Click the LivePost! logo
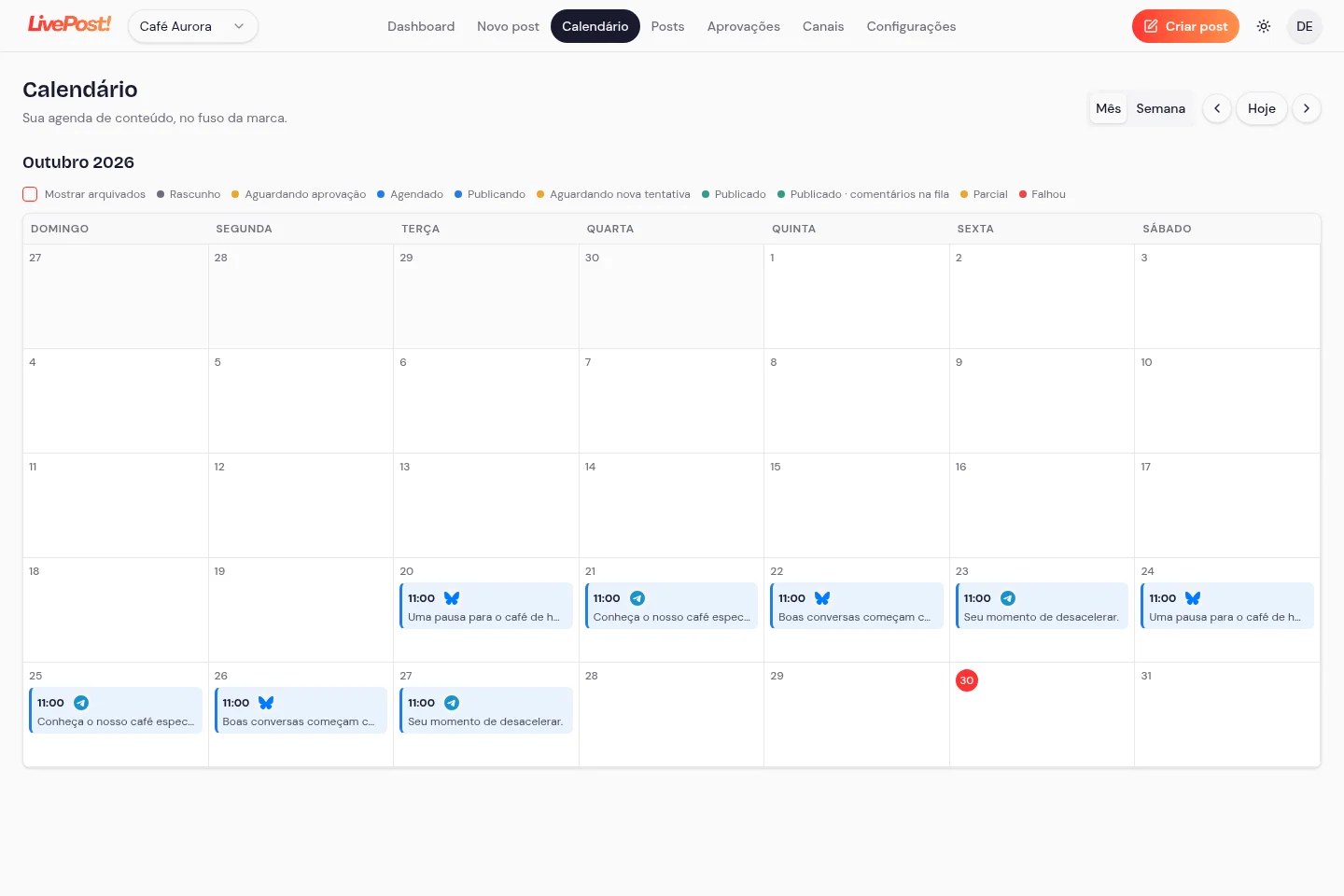The image size is (1344, 896). [x=69, y=24]
